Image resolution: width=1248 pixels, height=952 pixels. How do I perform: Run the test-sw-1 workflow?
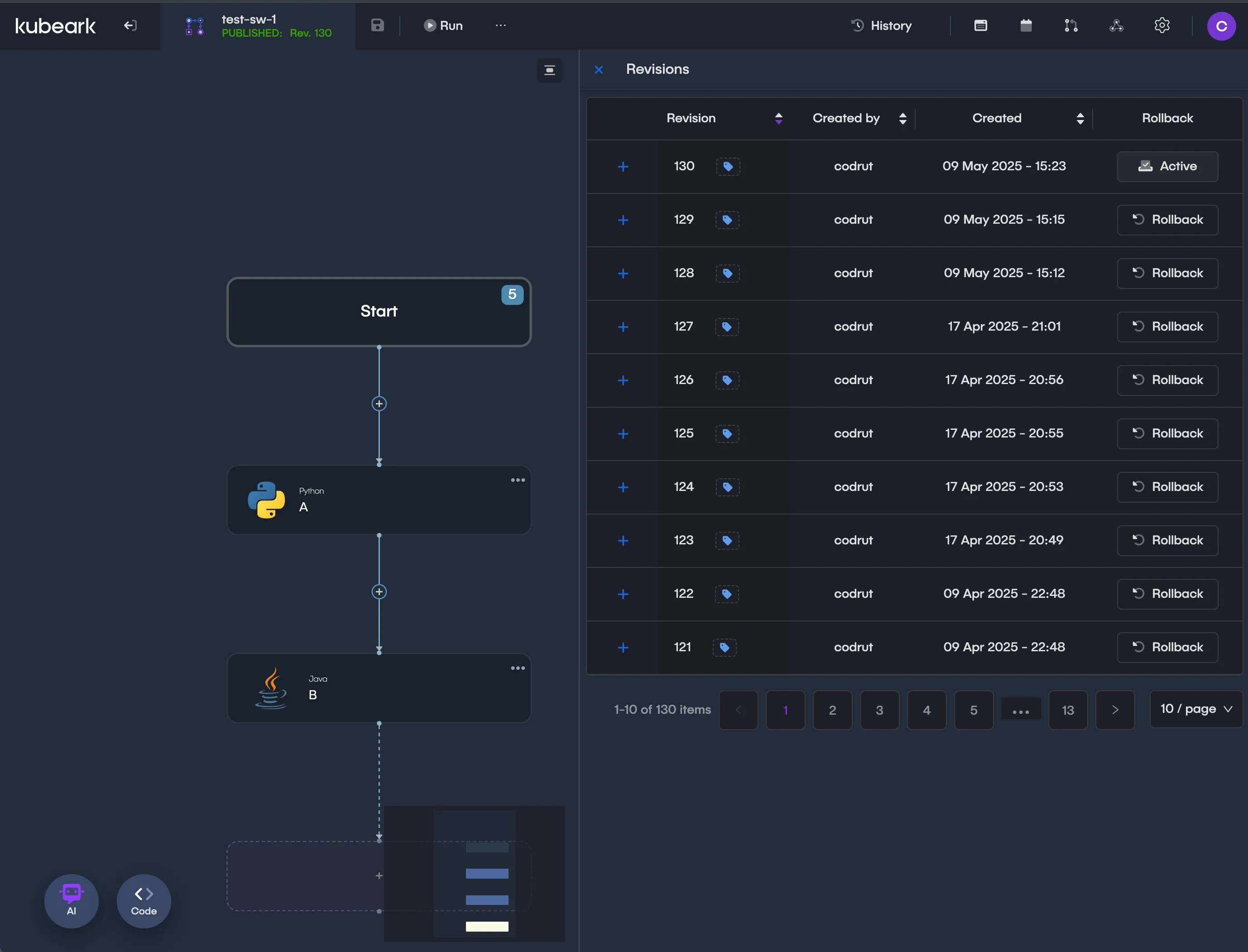click(443, 25)
